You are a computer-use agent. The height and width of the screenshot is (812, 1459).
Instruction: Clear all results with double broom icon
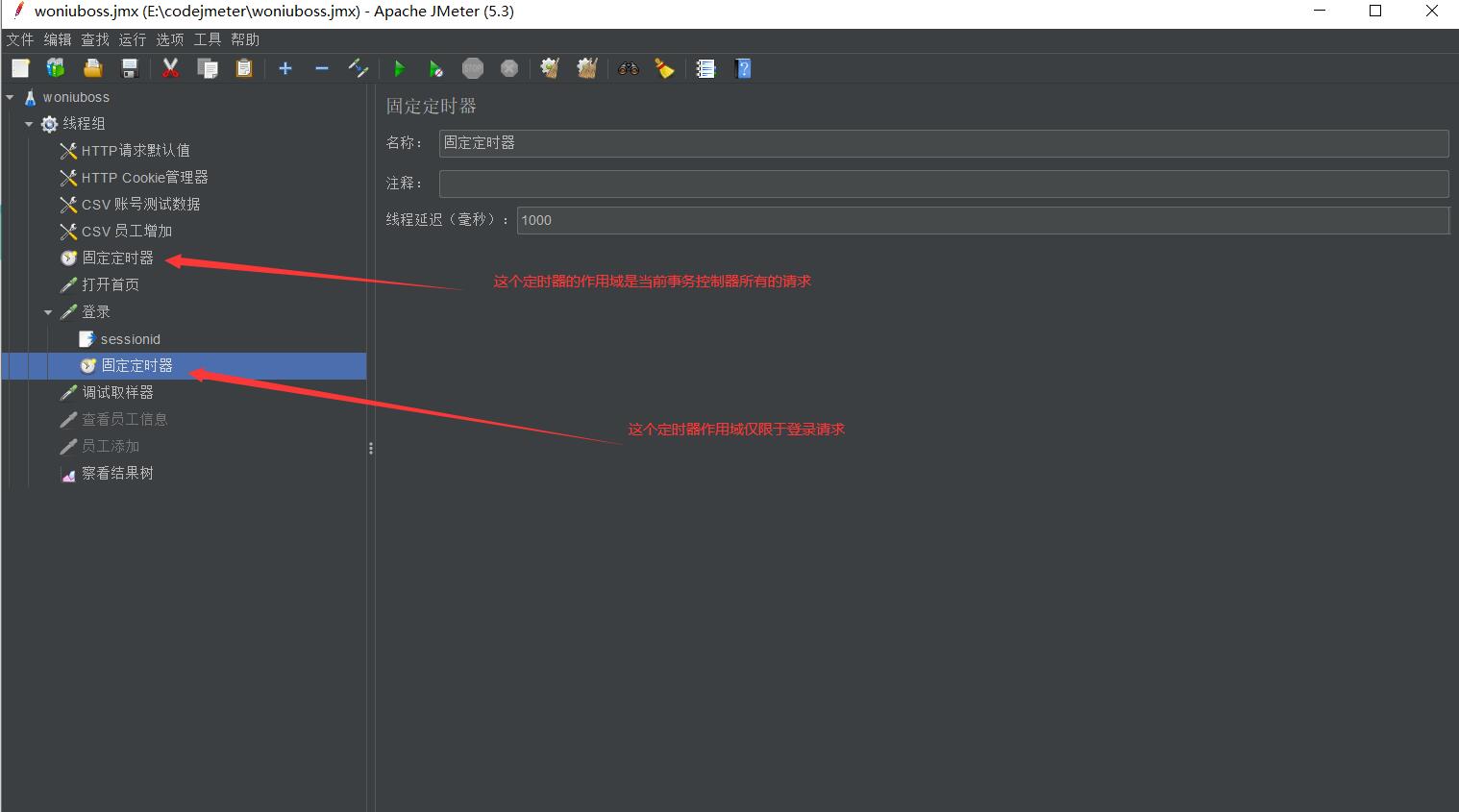pyautogui.click(x=587, y=68)
